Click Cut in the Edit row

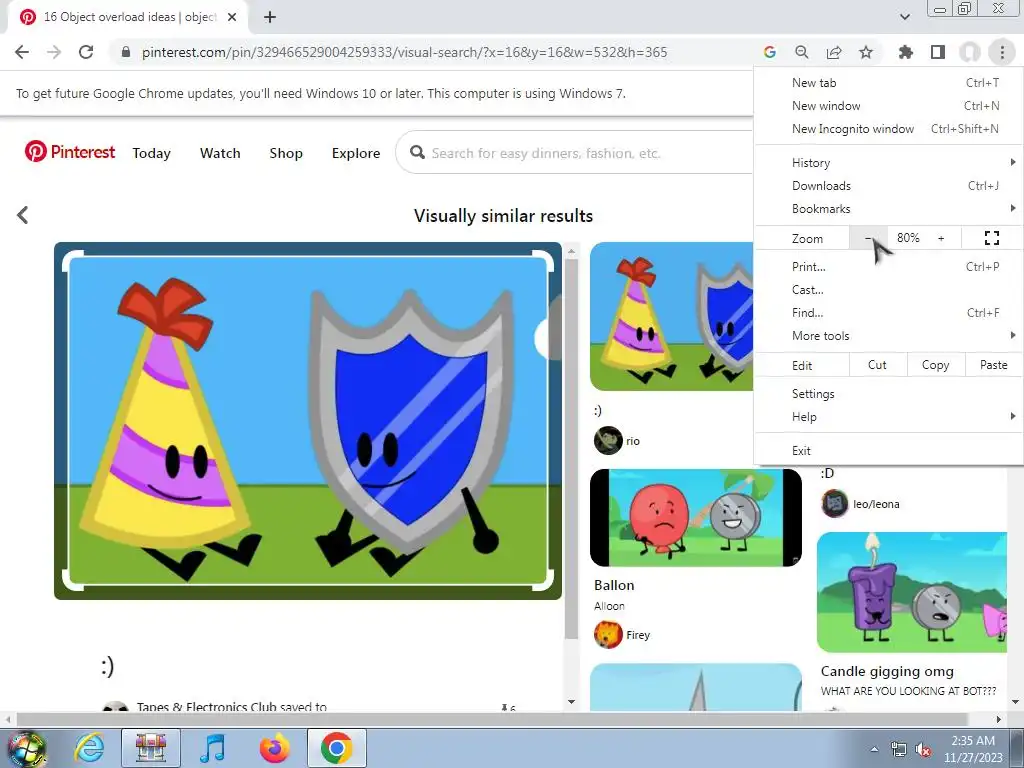pos(878,365)
